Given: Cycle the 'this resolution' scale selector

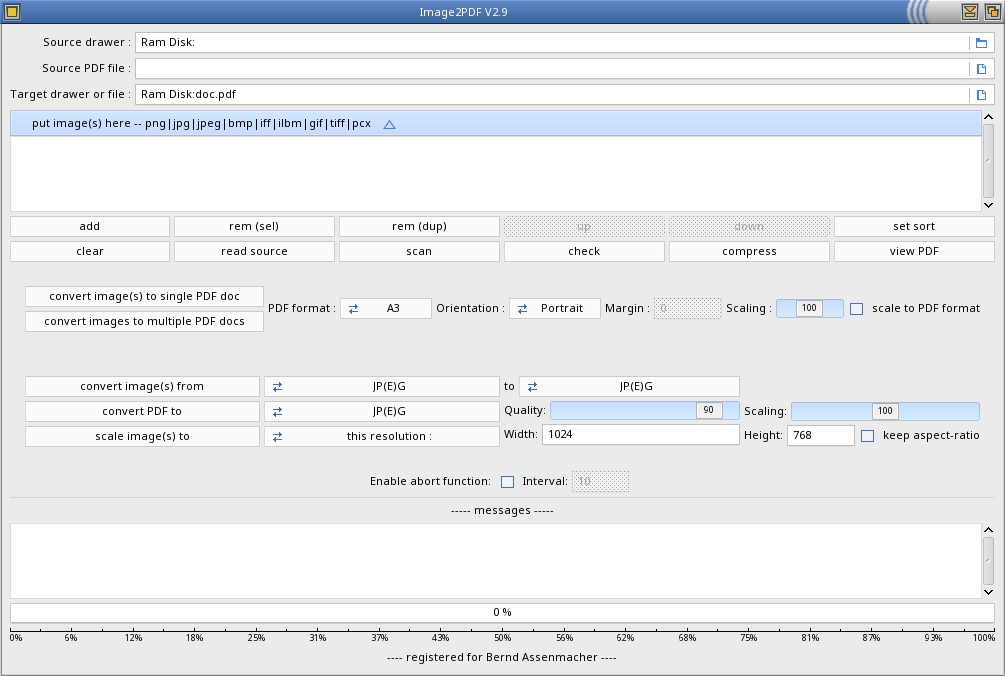Looking at the screenshot, I should click(x=381, y=437).
